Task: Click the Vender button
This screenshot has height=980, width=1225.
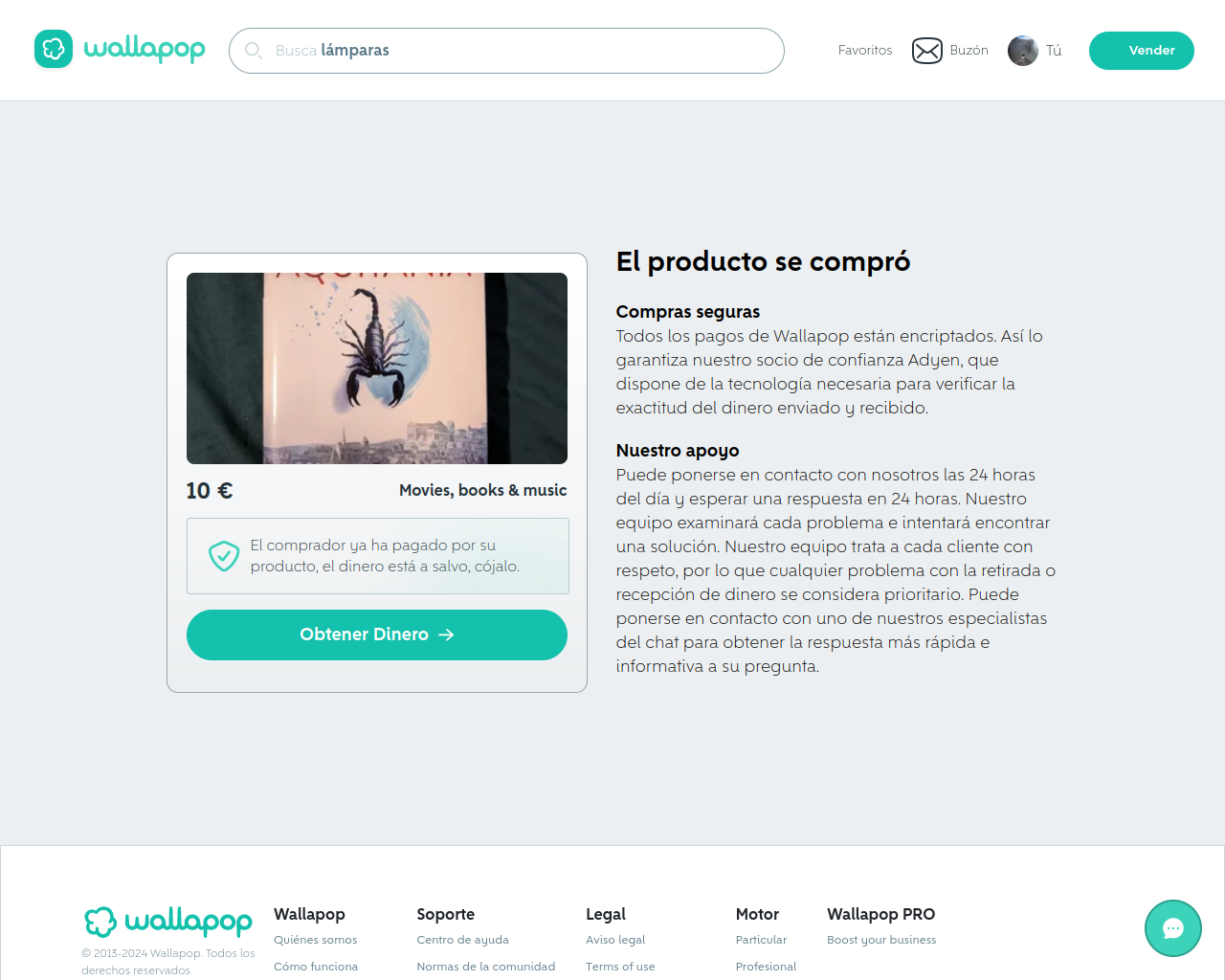Action: [x=1142, y=51]
